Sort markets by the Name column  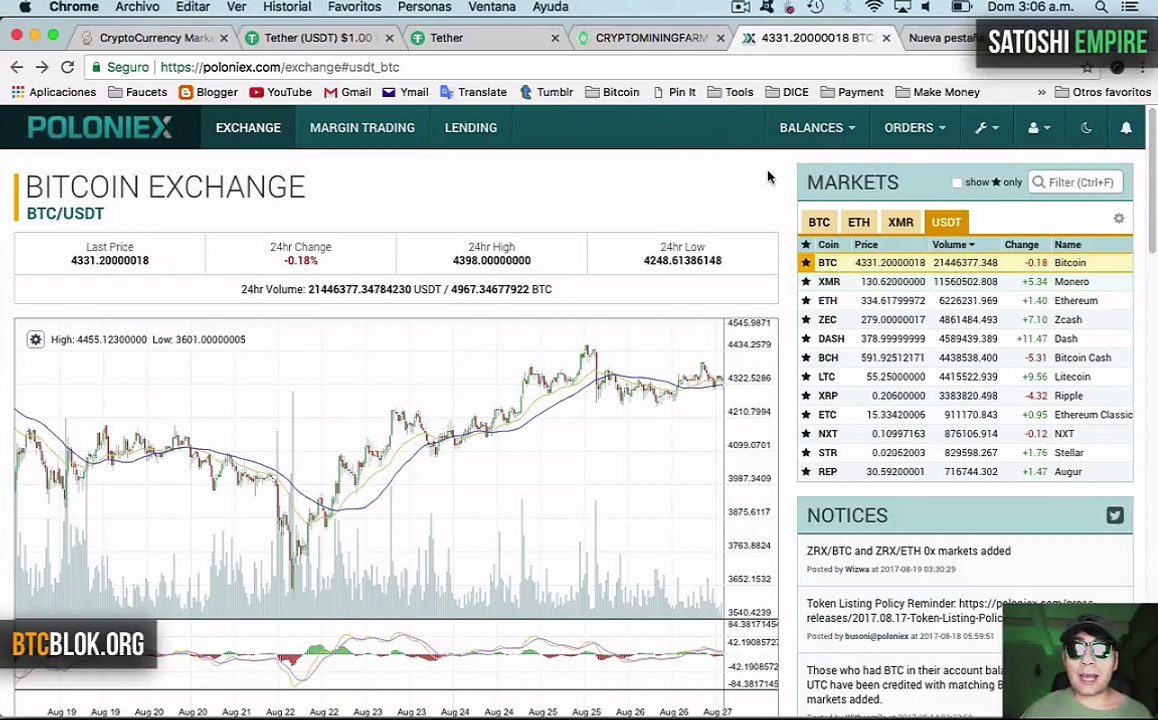(1067, 244)
